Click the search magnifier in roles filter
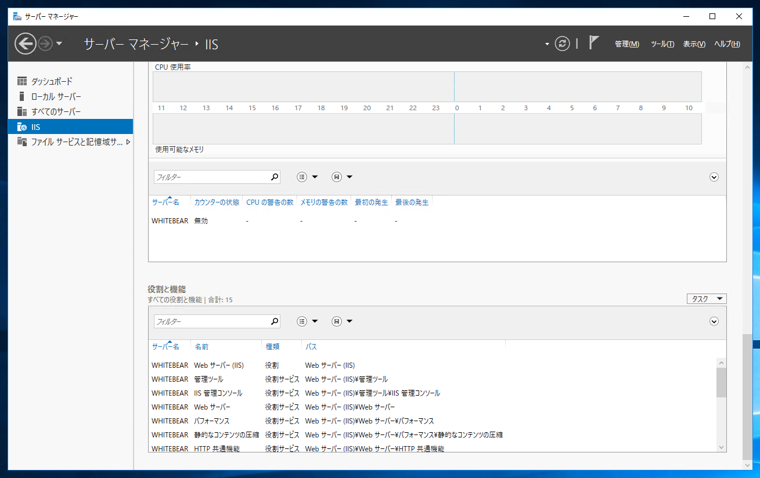The width and height of the screenshot is (760, 478). (275, 321)
